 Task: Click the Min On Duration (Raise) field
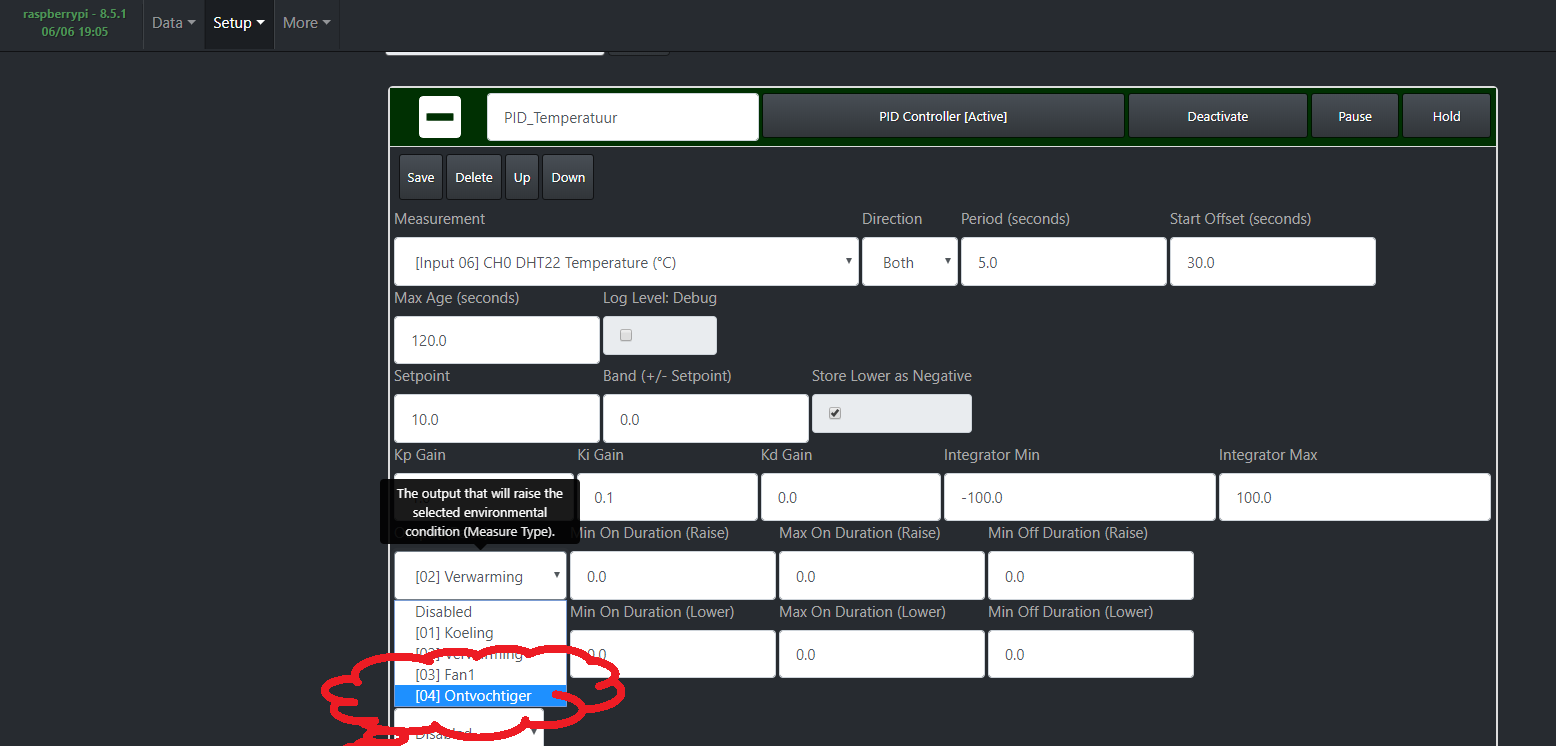tap(672, 576)
